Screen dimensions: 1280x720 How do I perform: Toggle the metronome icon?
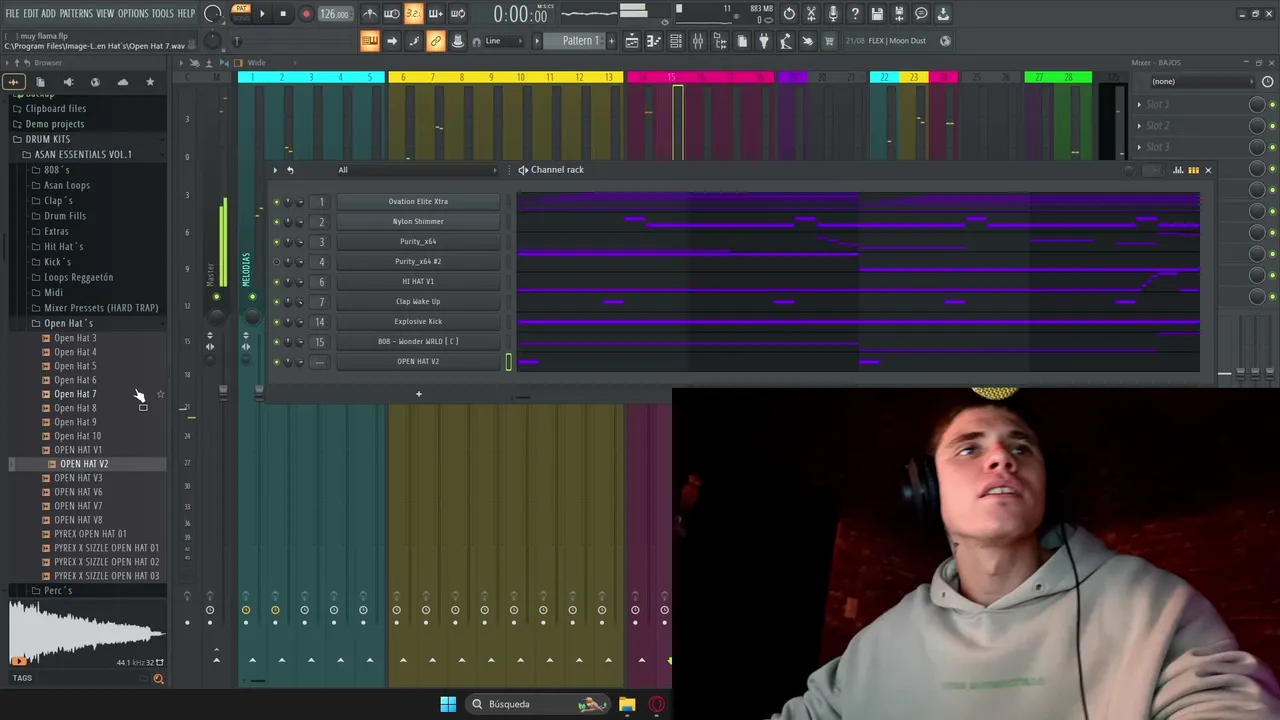tap(370, 14)
